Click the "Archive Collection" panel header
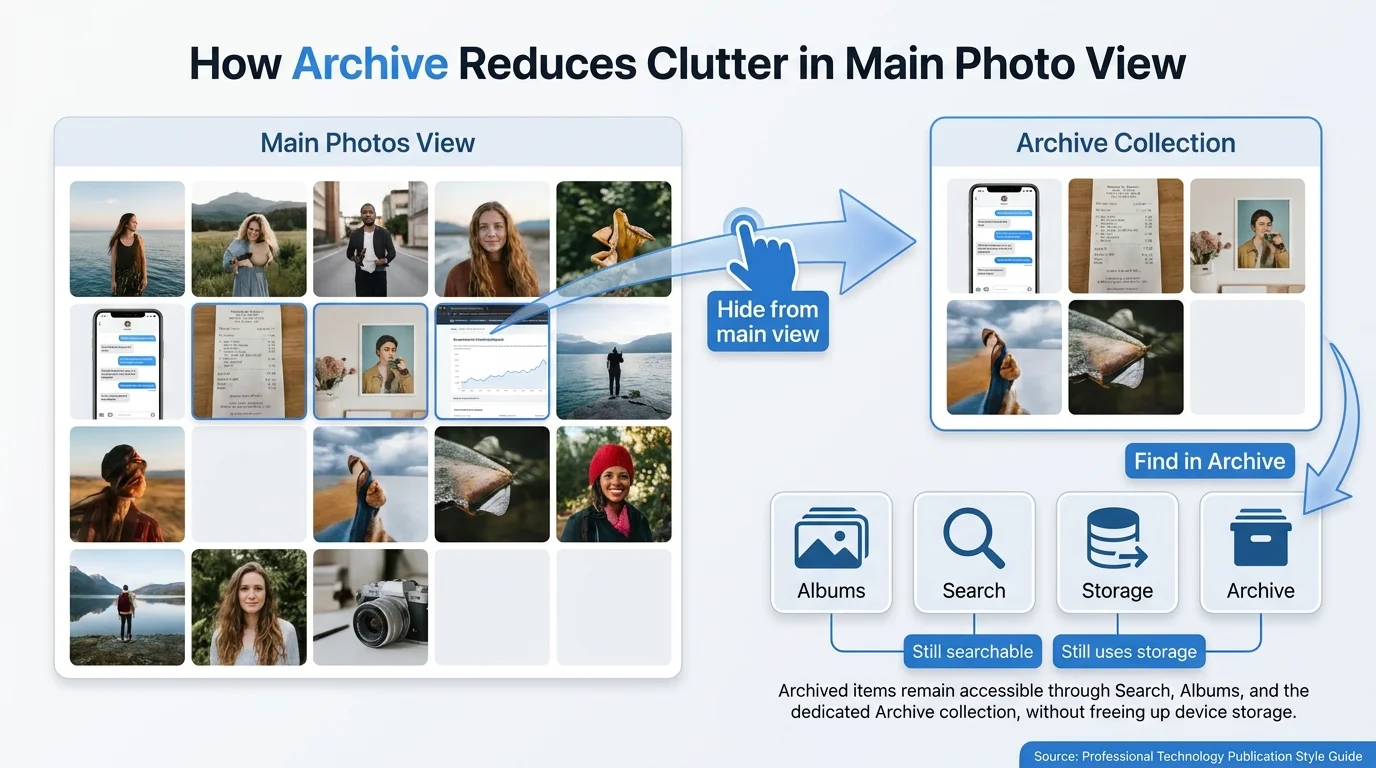The image size is (1376, 768). point(1126,143)
